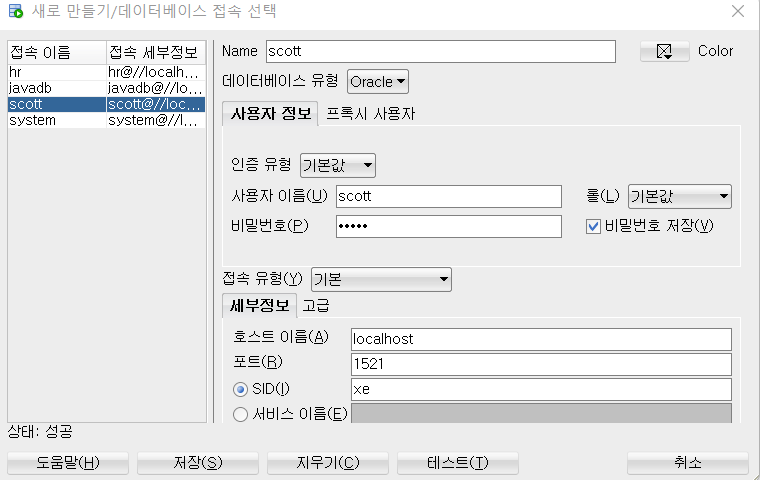Switch to the 고급 tab

click(x=316, y=305)
